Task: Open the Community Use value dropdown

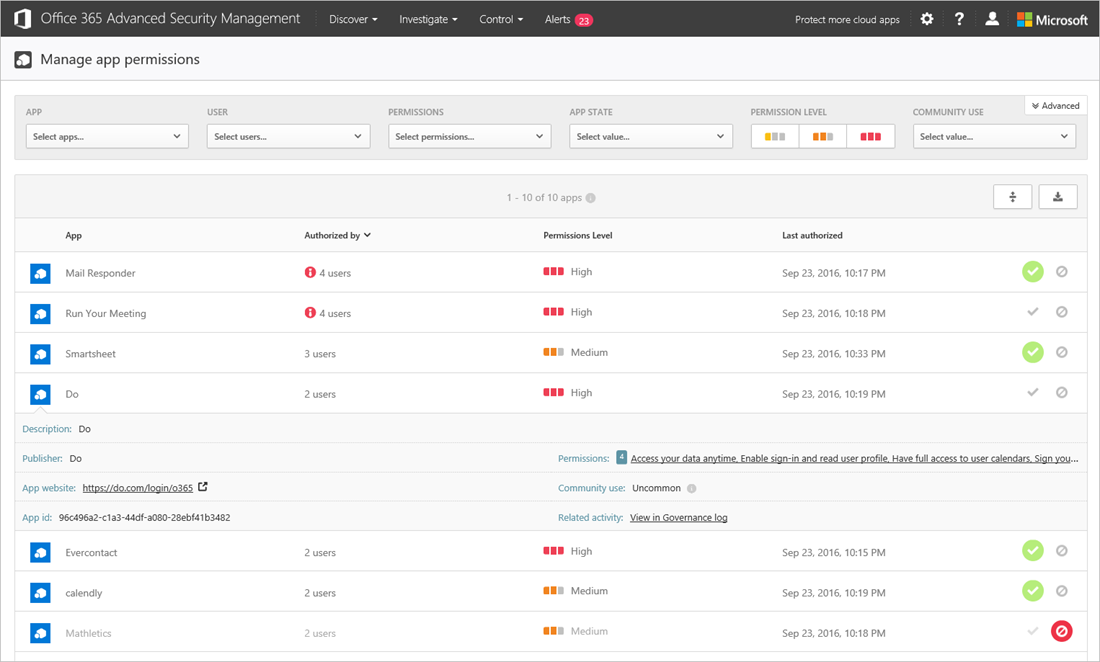Action: pyautogui.click(x=993, y=136)
